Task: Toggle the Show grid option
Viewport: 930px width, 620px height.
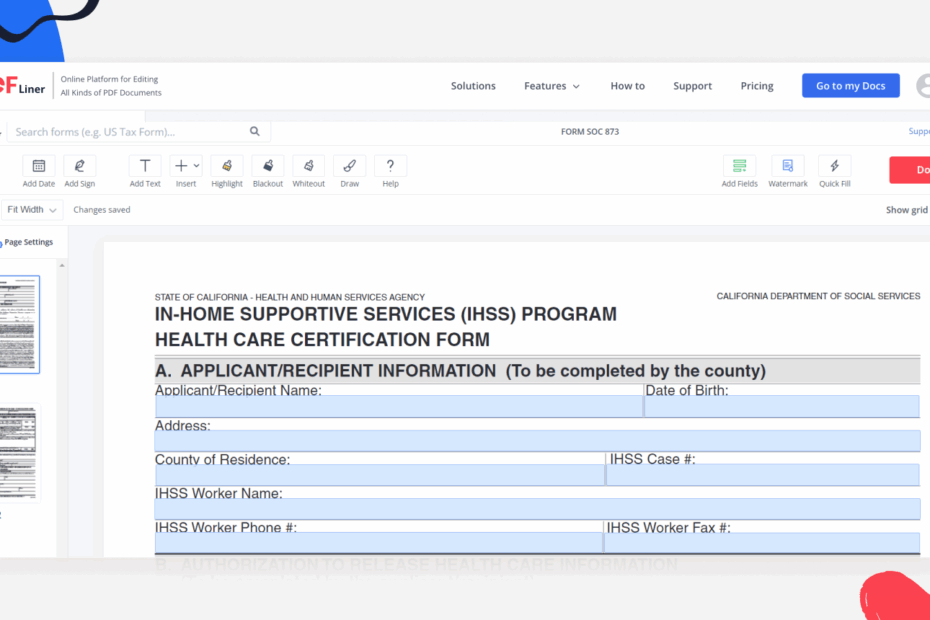Action: click(x=903, y=210)
